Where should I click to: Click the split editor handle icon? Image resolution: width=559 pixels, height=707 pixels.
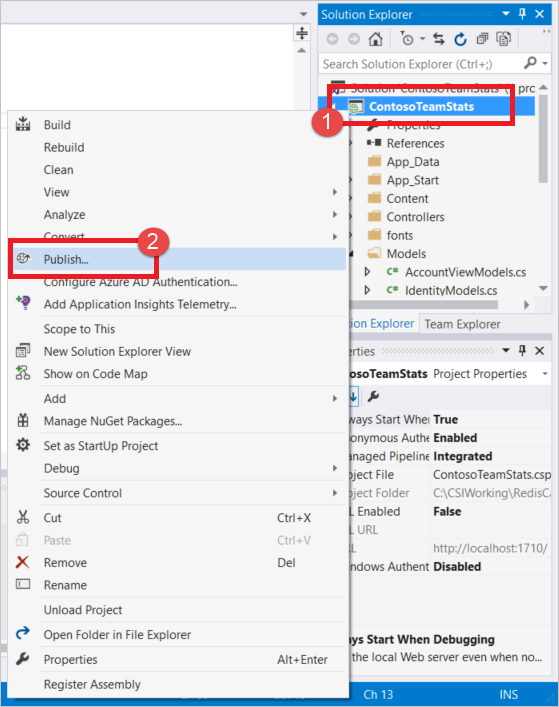302,33
